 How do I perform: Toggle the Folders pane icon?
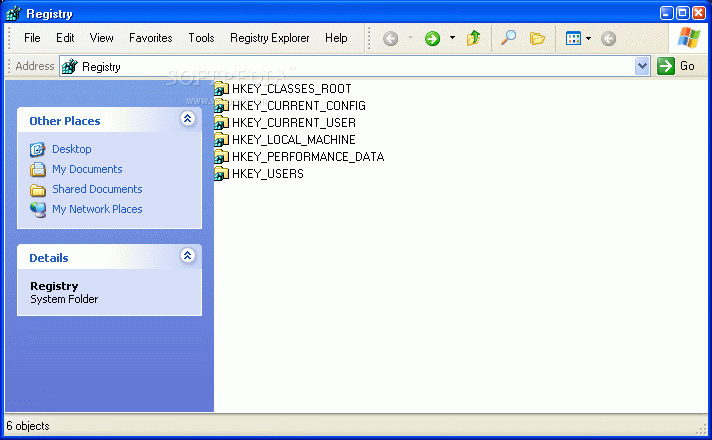[537, 38]
